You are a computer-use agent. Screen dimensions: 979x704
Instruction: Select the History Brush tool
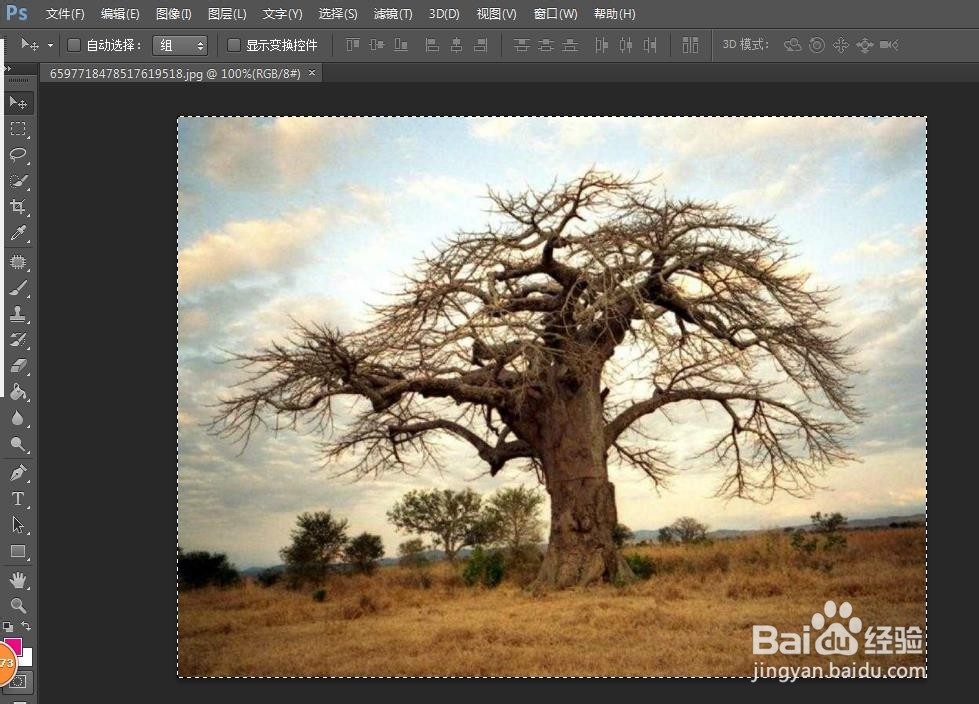click(18, 340)
